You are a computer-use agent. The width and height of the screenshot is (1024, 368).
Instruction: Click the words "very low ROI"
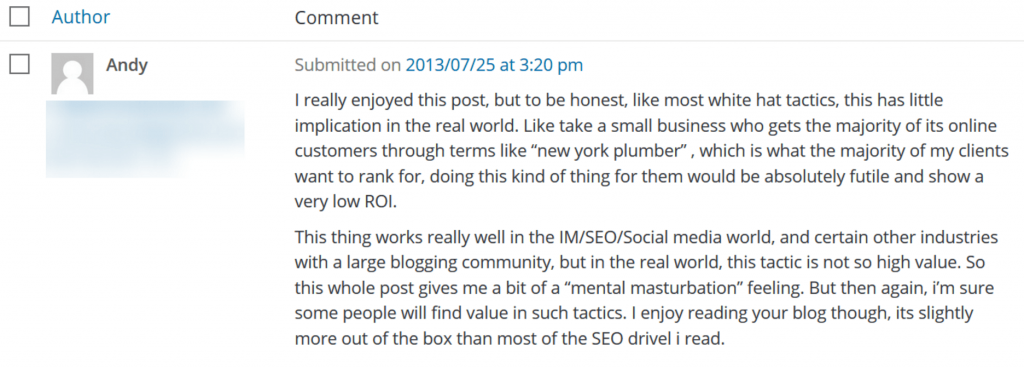[x=345, y=202]
